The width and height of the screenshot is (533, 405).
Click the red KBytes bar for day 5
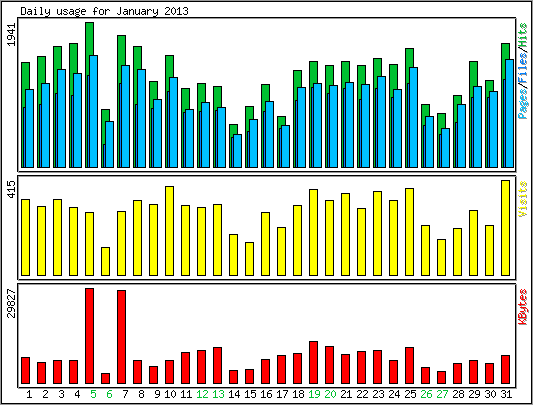click(x=89, y=336)
